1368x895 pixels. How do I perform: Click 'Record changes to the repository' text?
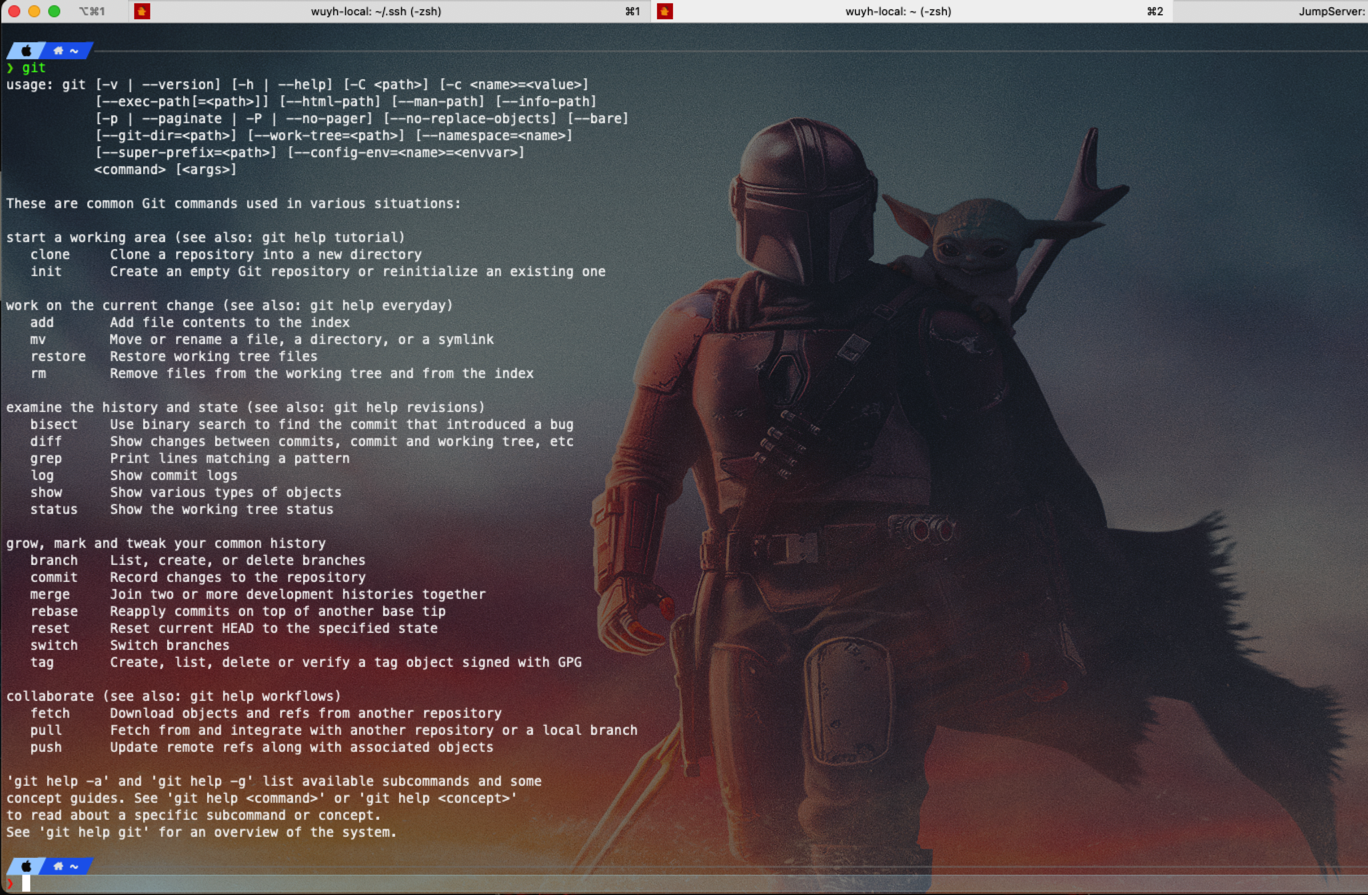(x=238, y=578)
